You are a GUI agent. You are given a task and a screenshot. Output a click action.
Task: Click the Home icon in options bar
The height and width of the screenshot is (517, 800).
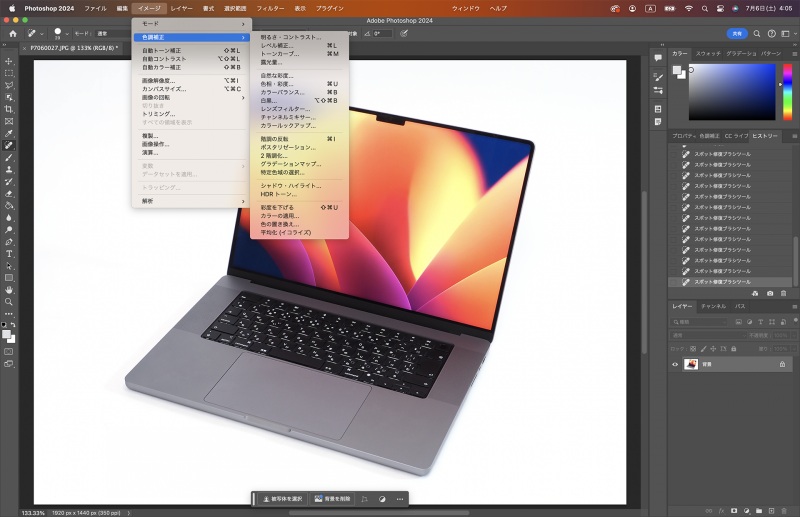tap(13, 34)
